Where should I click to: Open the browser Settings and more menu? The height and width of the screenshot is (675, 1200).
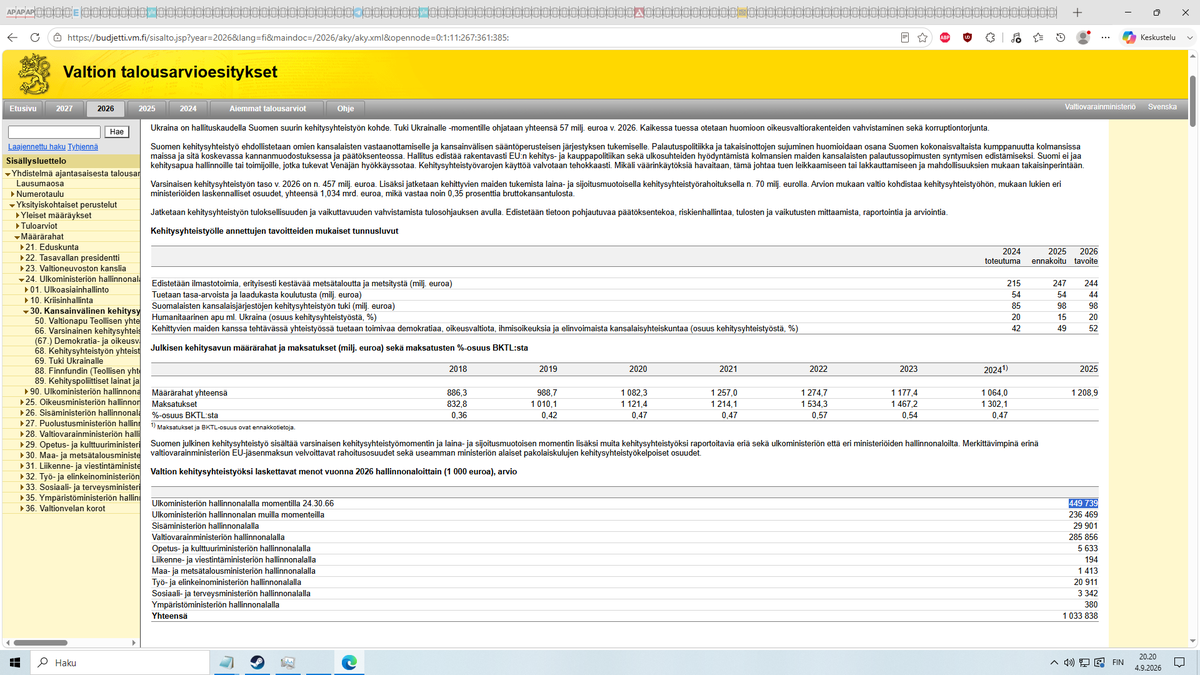(1106, 37)
